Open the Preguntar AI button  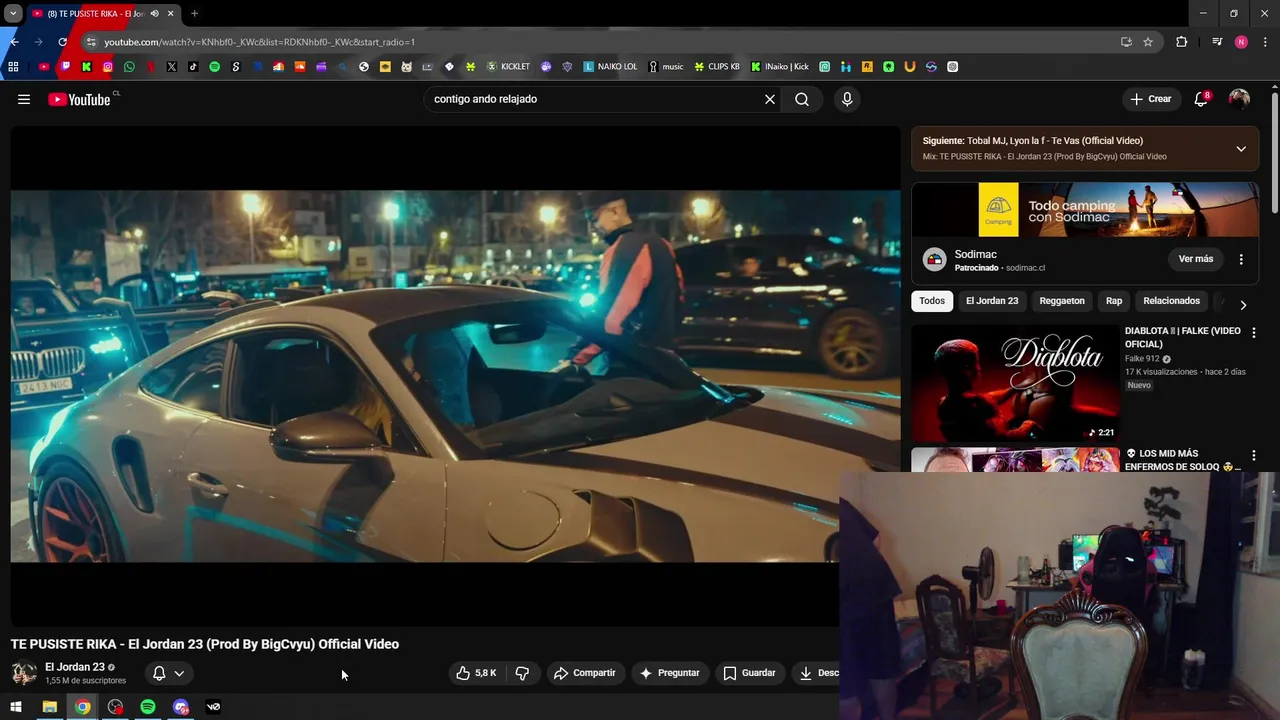[x=670, y=673]
